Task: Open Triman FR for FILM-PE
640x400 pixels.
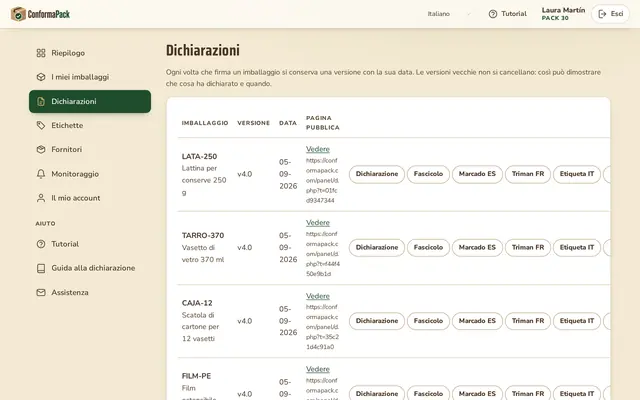Action: tap(528, 393)
